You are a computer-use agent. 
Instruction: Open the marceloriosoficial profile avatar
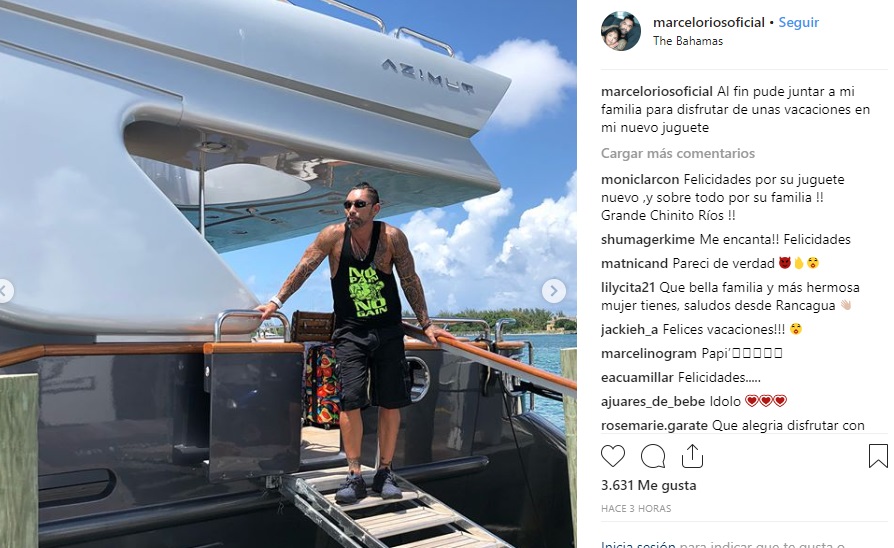[621, 31]
